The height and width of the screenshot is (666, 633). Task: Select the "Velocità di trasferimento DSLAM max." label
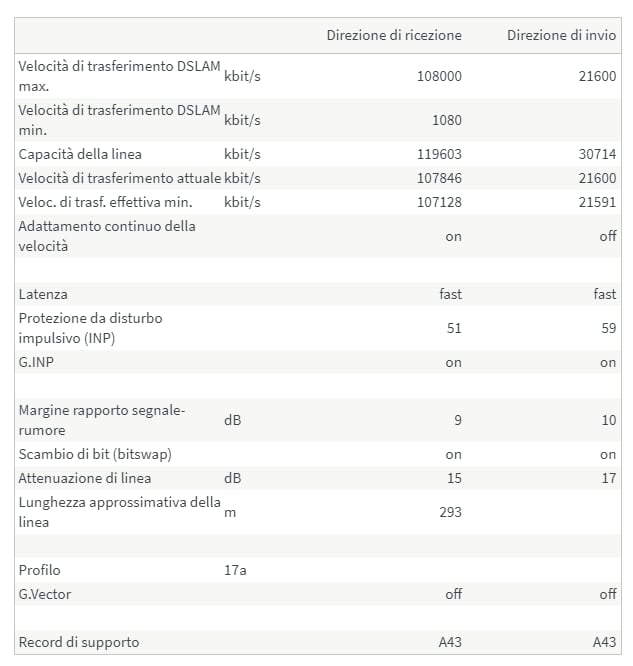pos(119,76)
